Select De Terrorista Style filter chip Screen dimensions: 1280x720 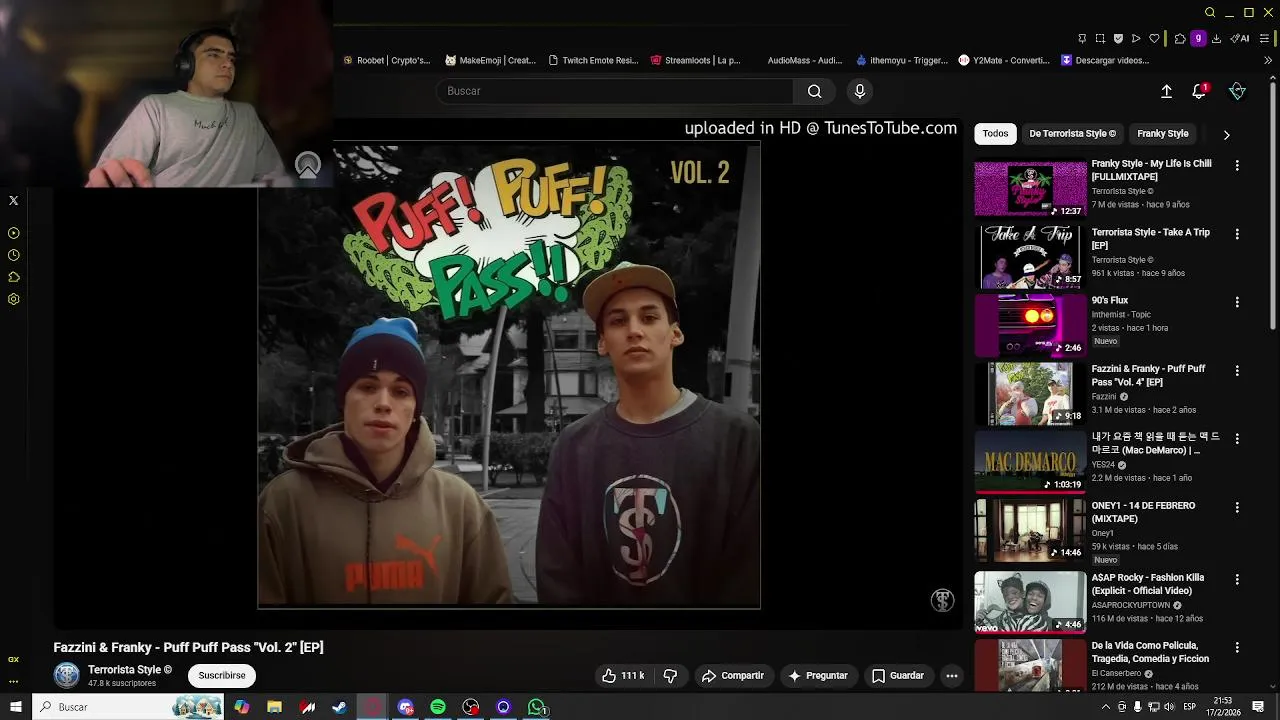click(1072, 134)
